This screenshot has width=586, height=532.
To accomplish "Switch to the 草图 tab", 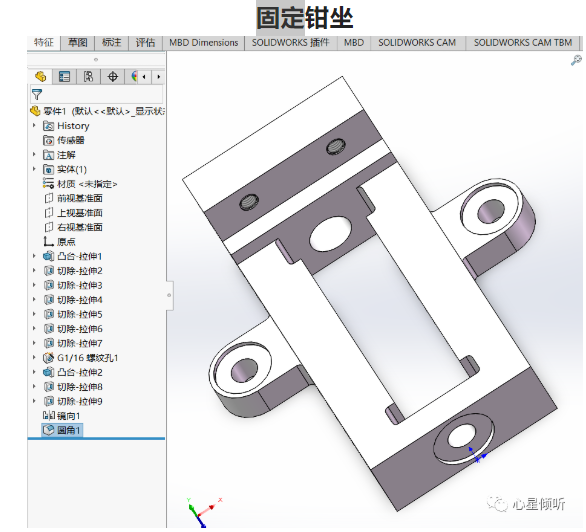I will (77, 43).
